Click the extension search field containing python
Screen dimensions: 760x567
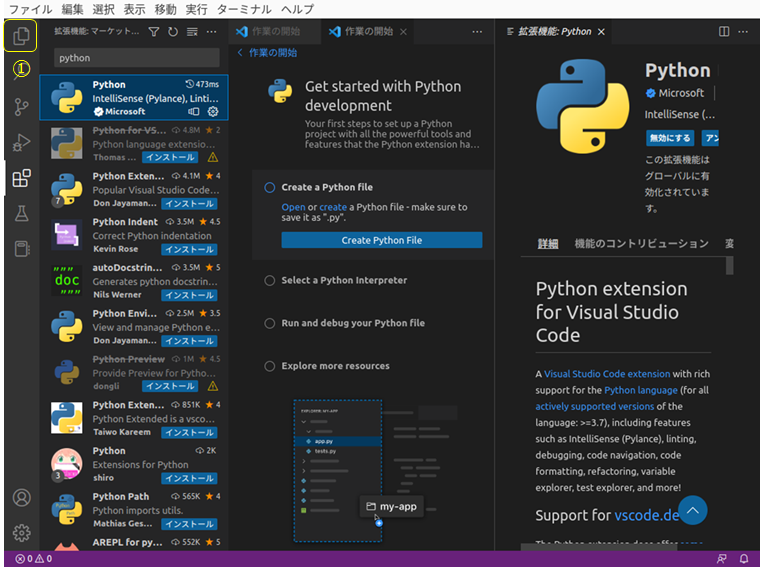click(136, 58)
